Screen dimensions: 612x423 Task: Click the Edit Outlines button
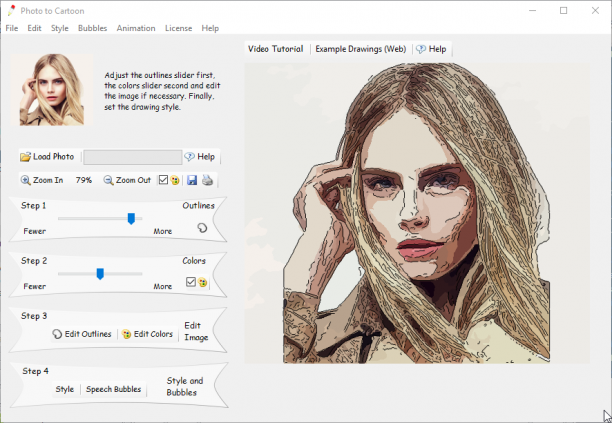[x=82, y=334]
